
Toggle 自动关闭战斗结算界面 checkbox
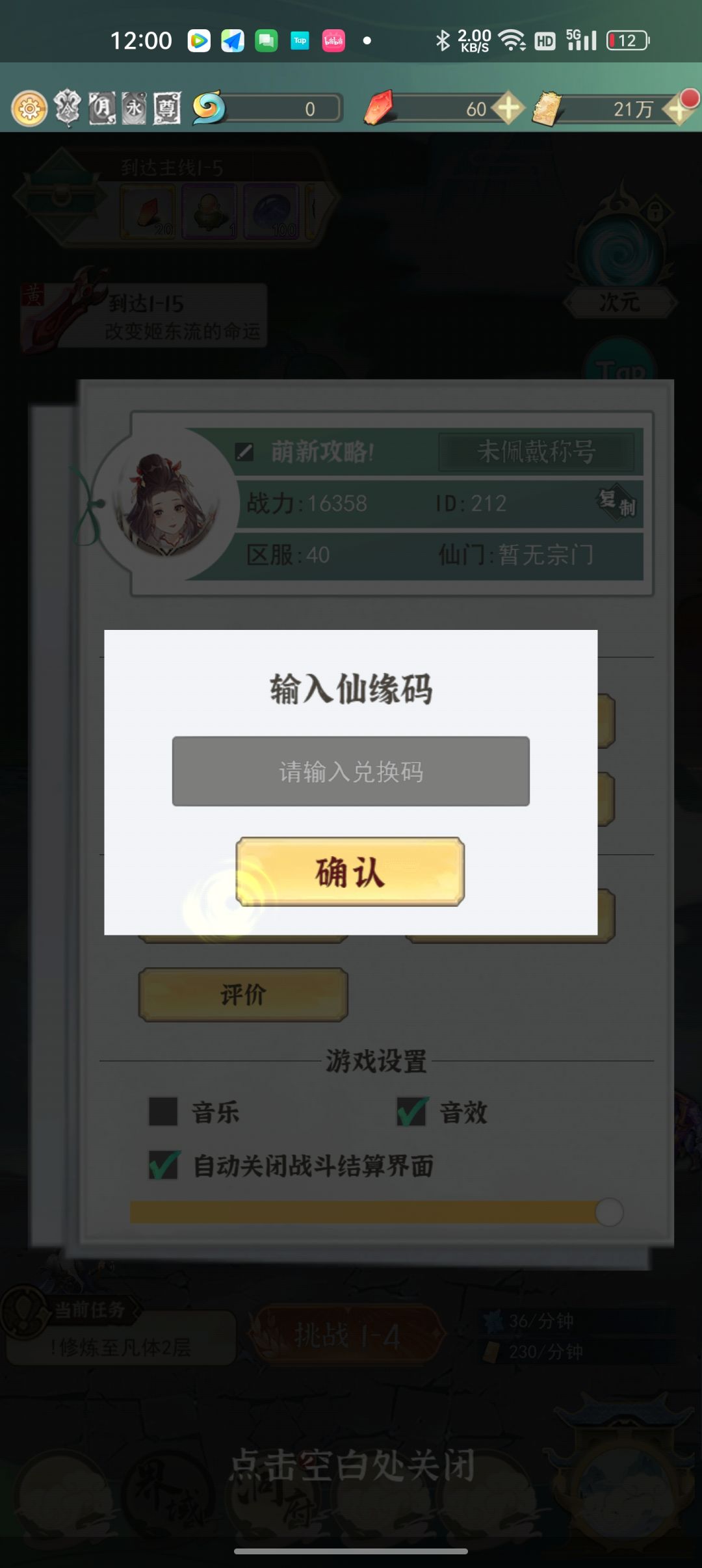[164, 1164]
